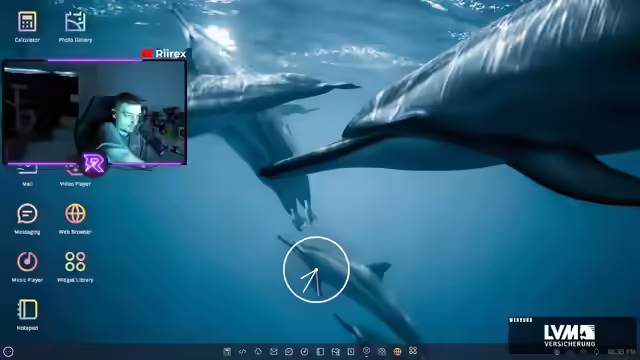640x360 pixels.
Task: Click the Video Player desktop label
Action: (x=75, y=184)
